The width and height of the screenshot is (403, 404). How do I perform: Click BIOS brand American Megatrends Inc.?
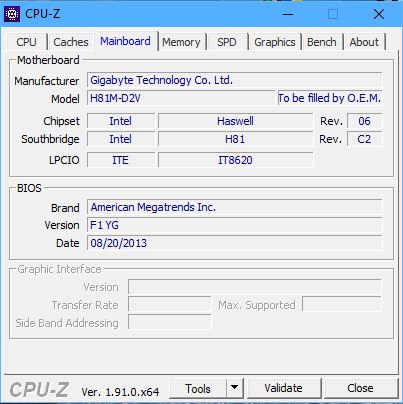(x=235, y=207)
